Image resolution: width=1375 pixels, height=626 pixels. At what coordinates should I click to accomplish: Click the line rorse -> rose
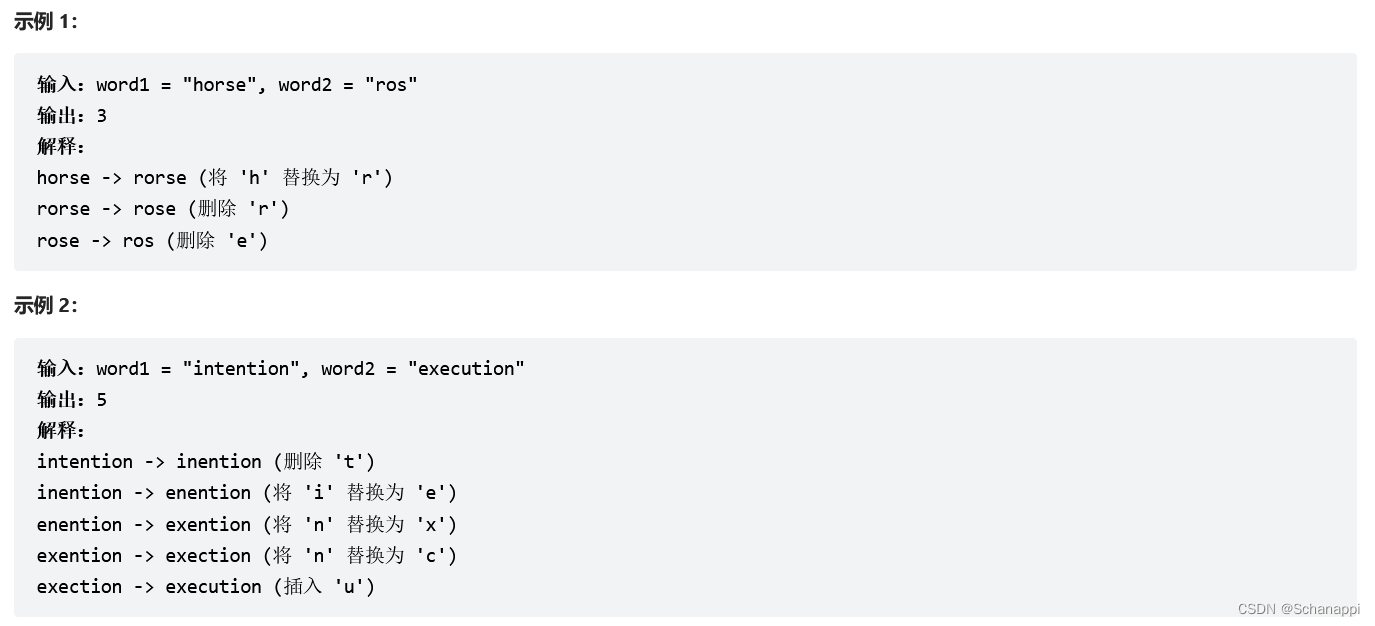click(x=163, y=209)
